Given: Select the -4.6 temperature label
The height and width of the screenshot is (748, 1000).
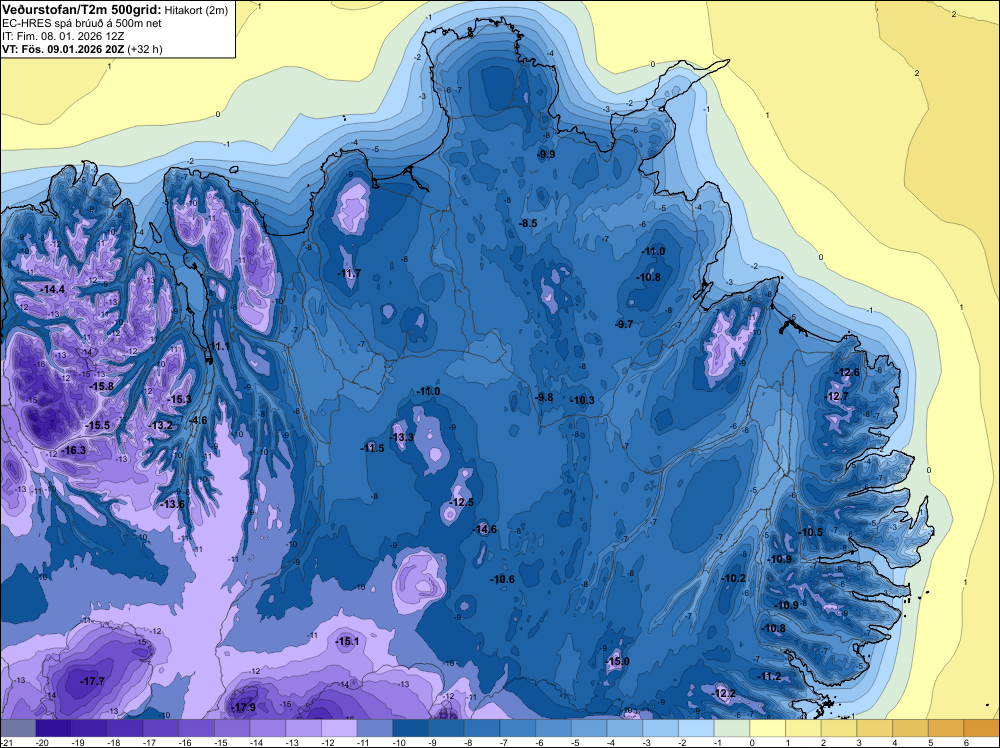Looking at the screenshot, I should coord(198,420).
